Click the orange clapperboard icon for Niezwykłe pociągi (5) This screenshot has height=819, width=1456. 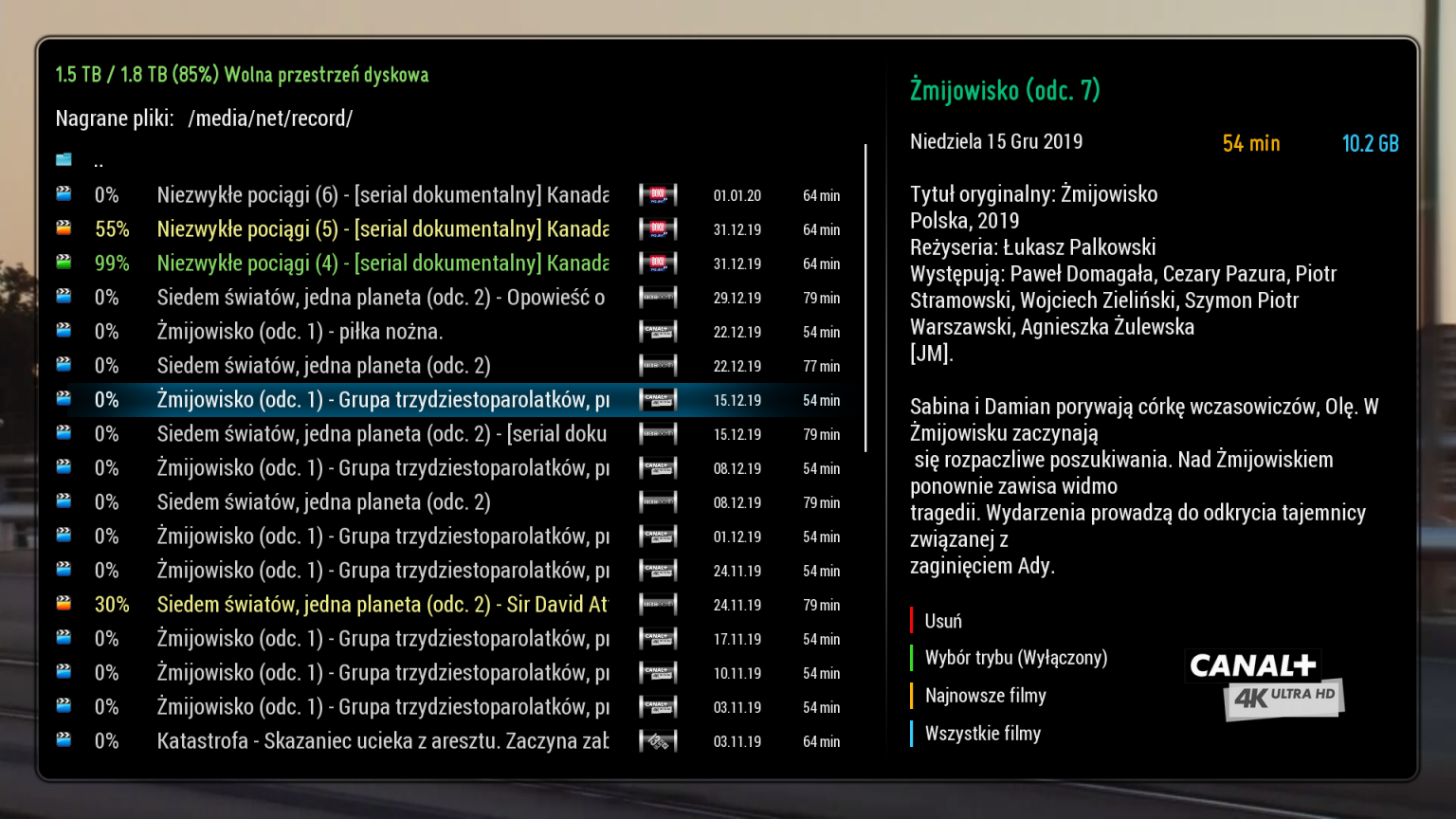pyautogui.click(x=64, y=228)
